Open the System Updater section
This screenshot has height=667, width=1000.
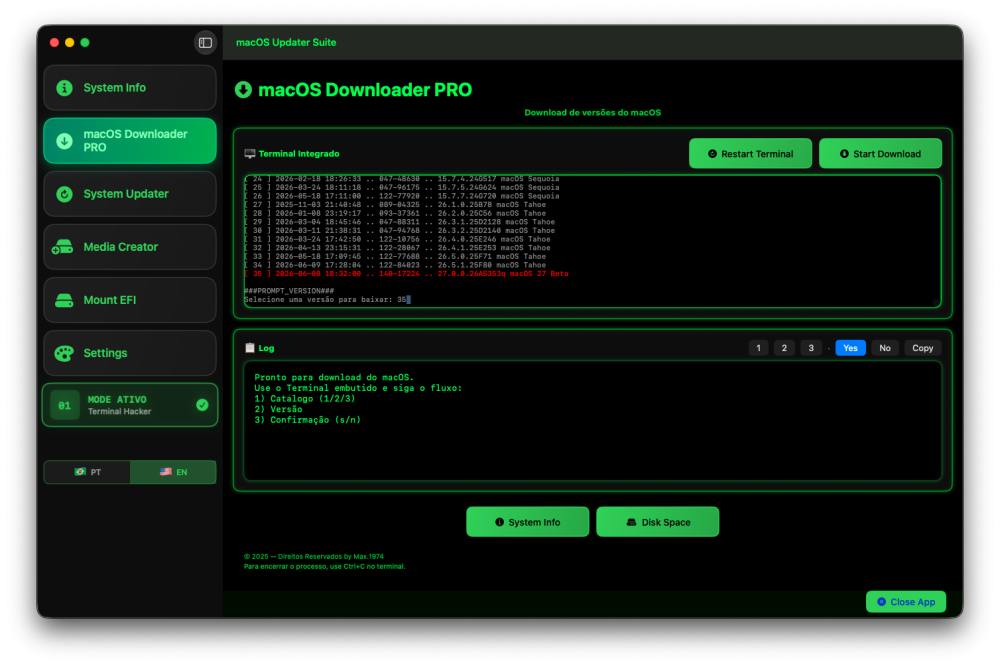pos(130,194)
